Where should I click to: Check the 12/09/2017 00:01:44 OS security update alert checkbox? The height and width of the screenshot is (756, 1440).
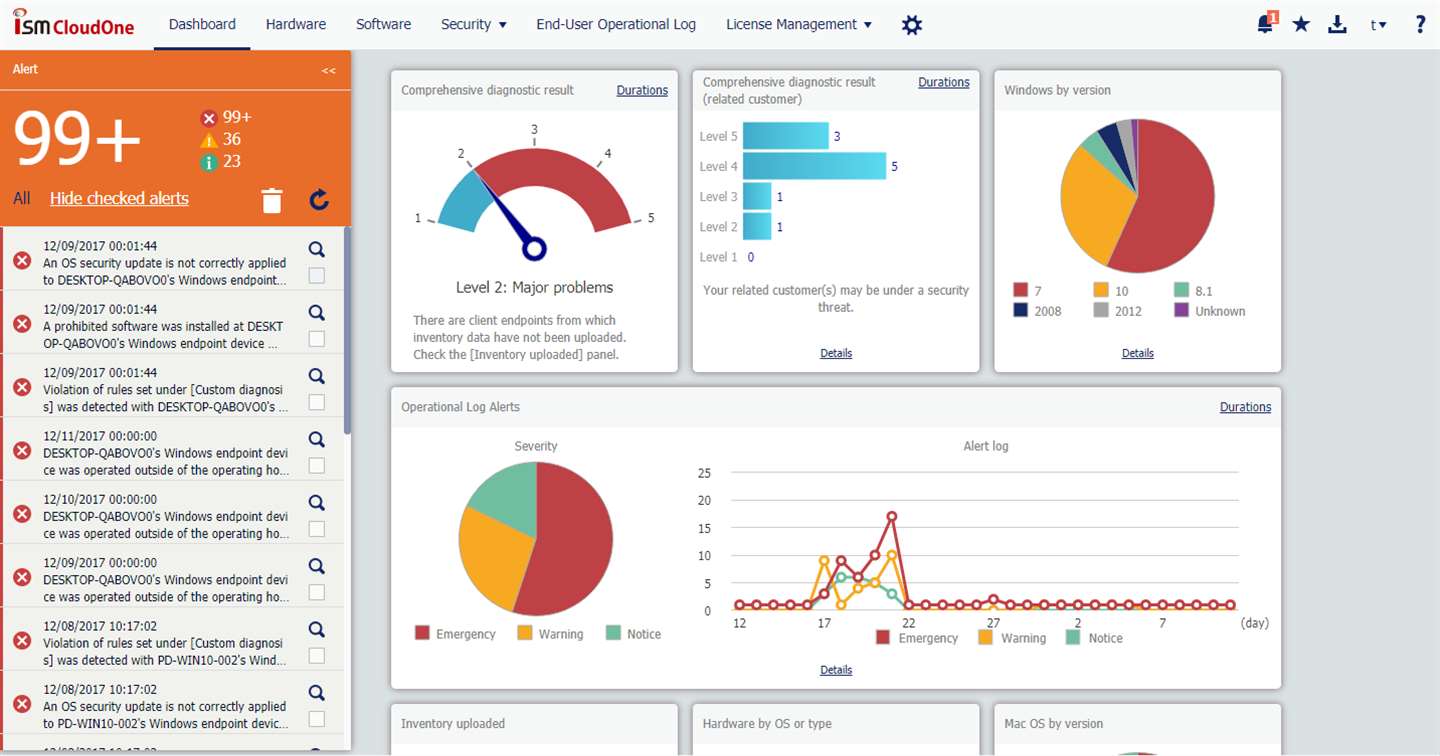317,276
